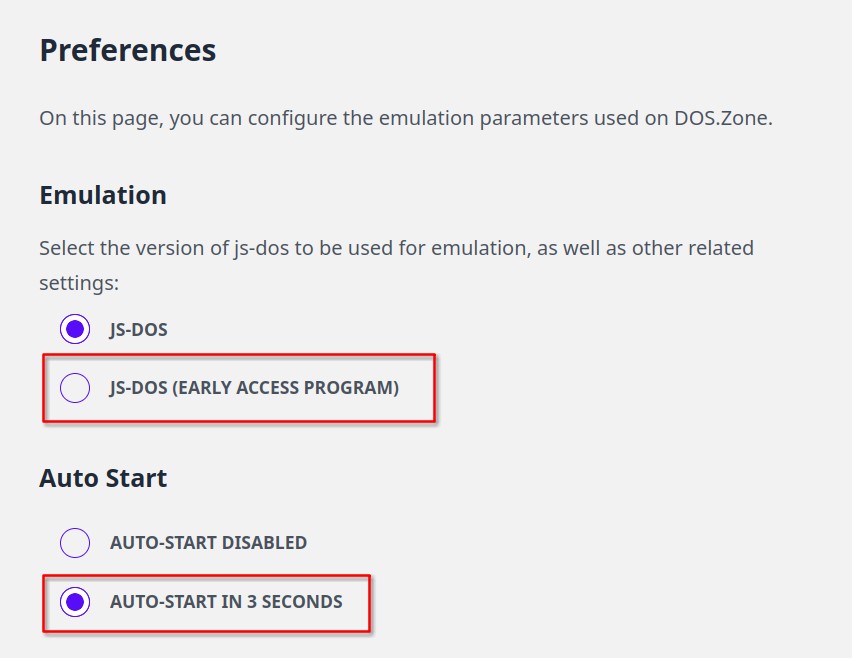Screen dimensions: 852x658
Task: Click the word "version" in the emulation description
Action: point(170,248)
